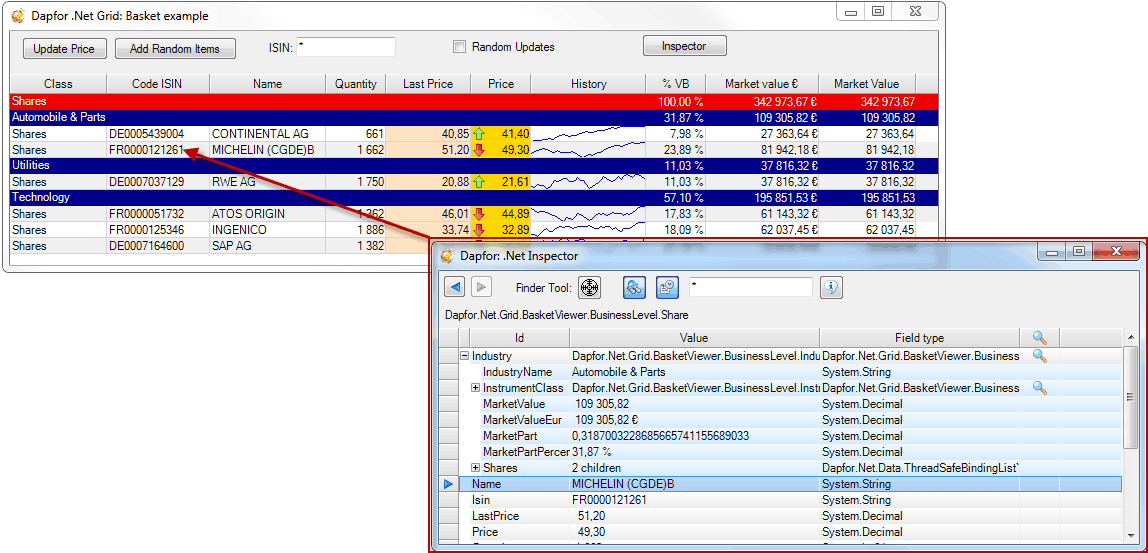Click red down arrow on ATOS ORIGIN row
Image resolution: width=1148 pixels, height=553 pixels.
coord(480,214)
